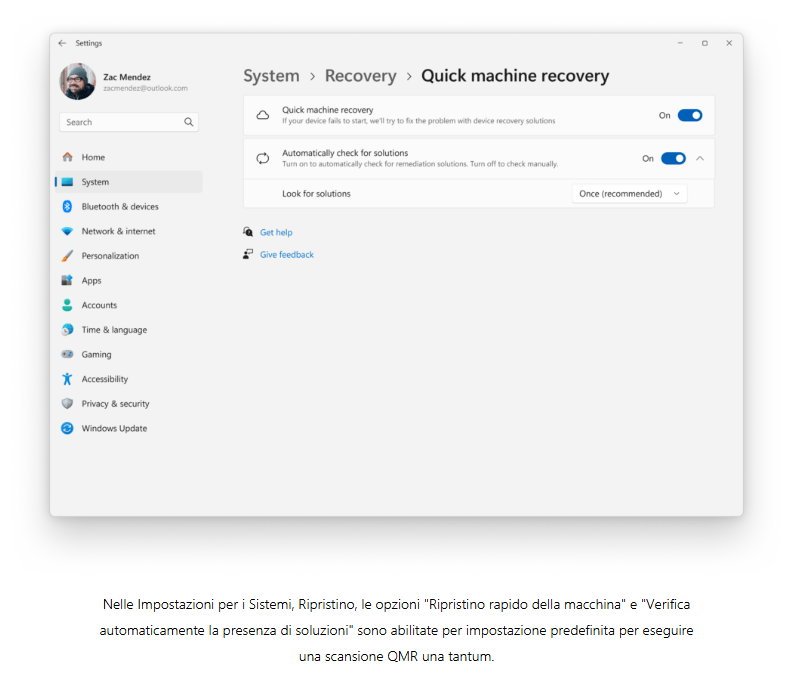The width and height of the screenshot is (786, 674).
Task: Click the Personalization paintbrush icon
Action: 67,256
